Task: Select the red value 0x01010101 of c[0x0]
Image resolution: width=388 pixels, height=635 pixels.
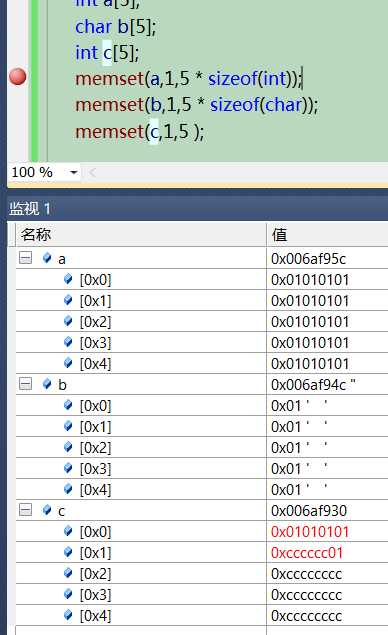Action: tap(310, 532)
